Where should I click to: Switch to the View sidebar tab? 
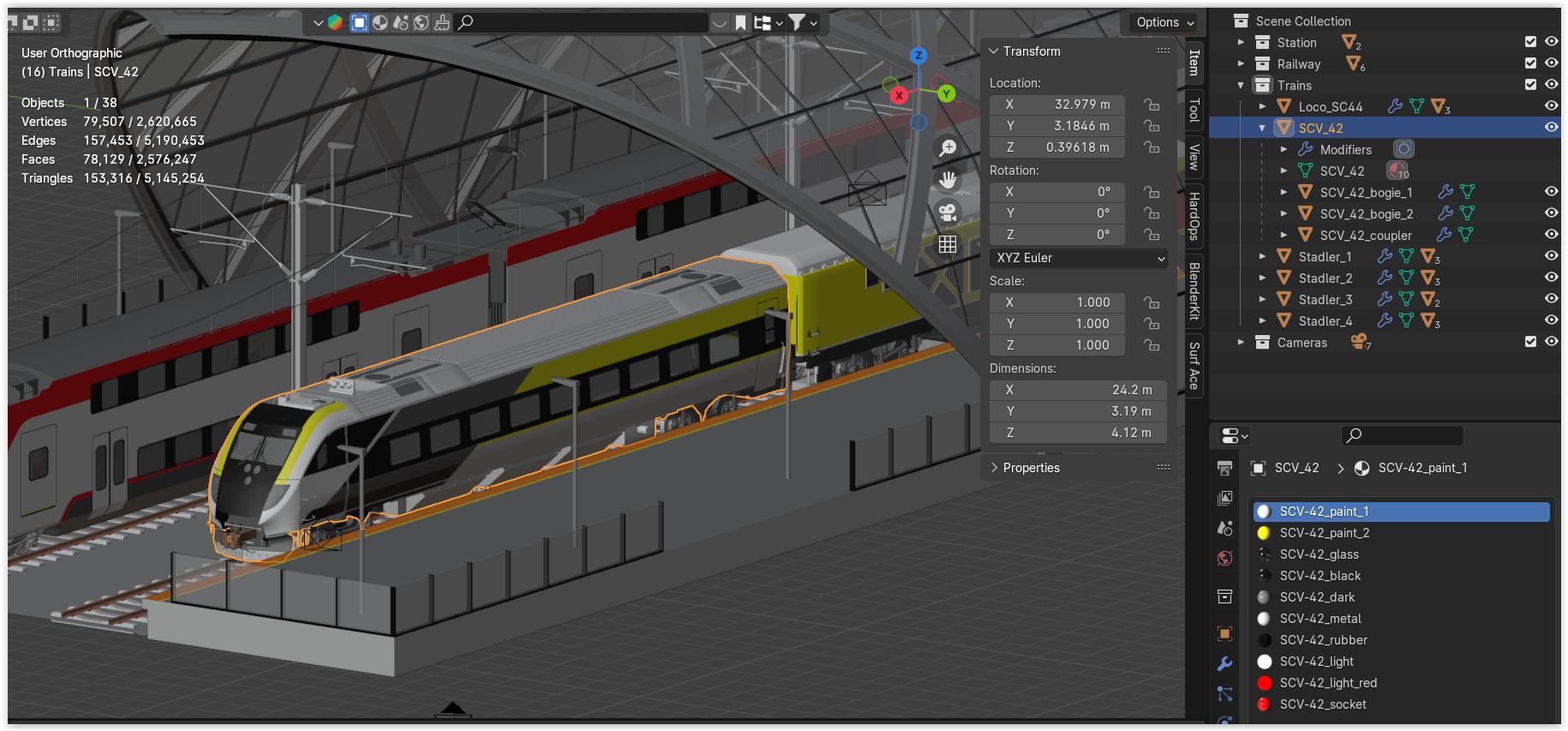tap(1194, 157)
